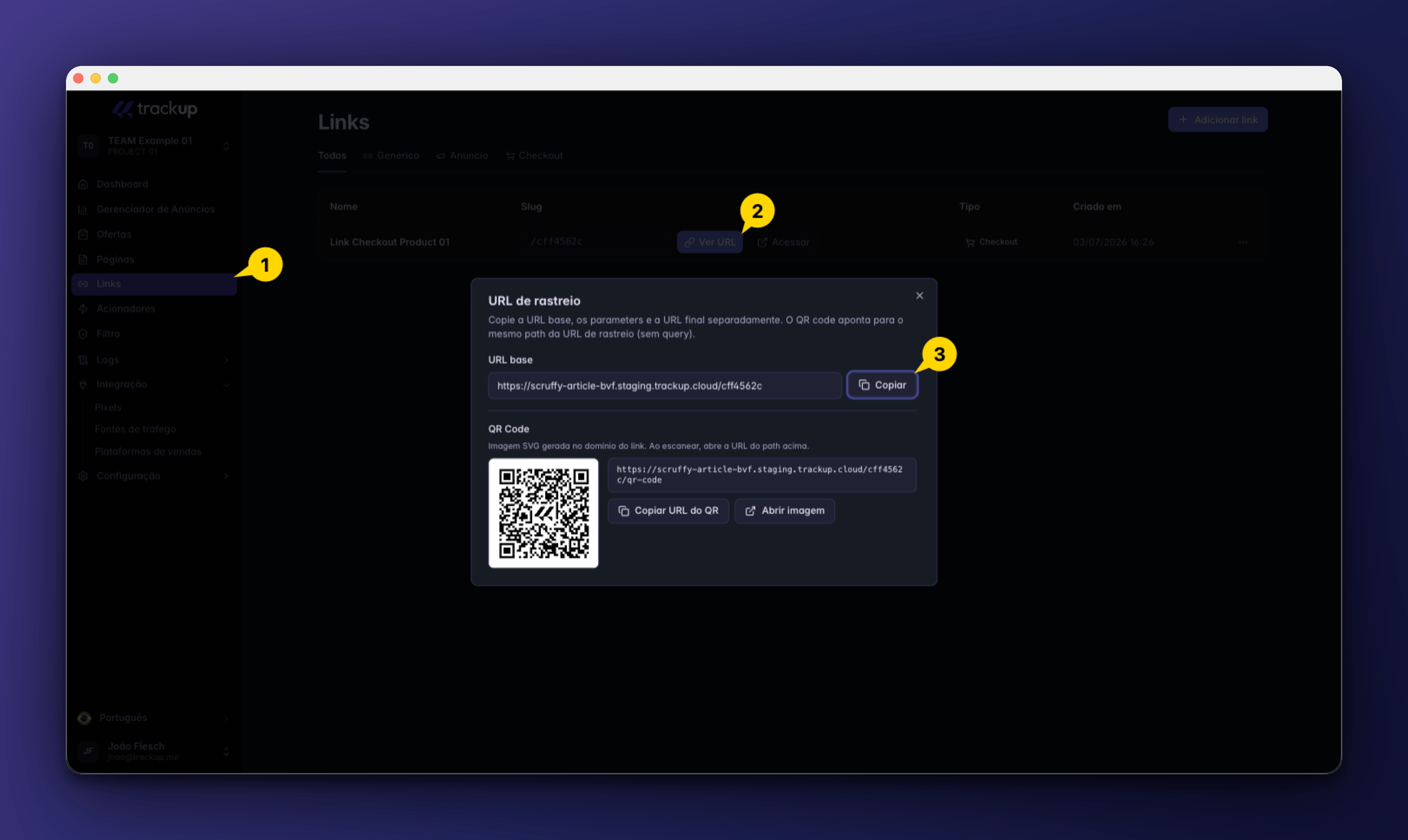
Task: Click the T0 team avatar
Action: click(89, 145)
